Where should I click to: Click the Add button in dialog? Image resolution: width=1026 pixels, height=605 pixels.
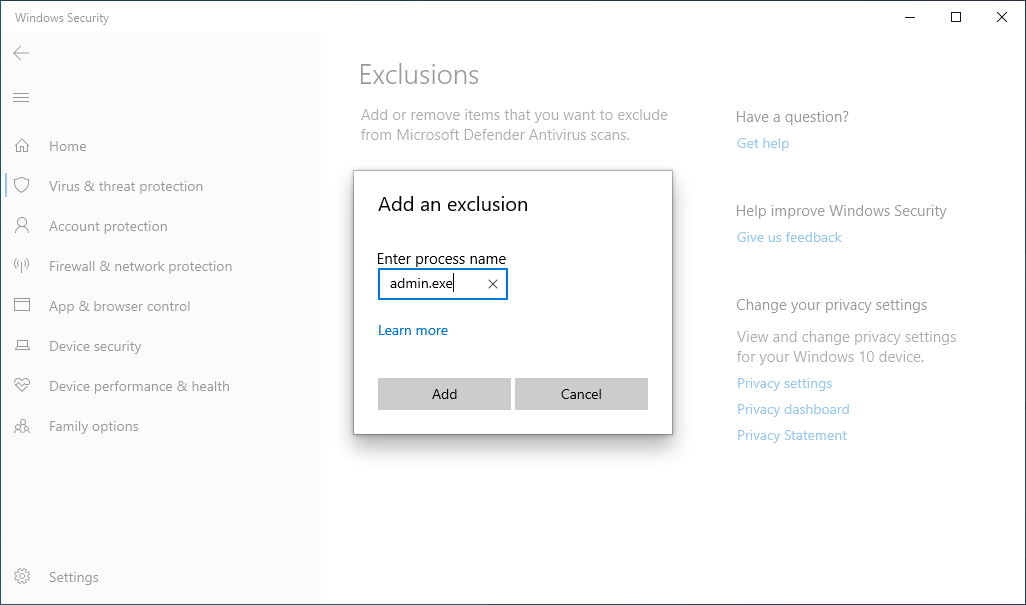point(444,394)
